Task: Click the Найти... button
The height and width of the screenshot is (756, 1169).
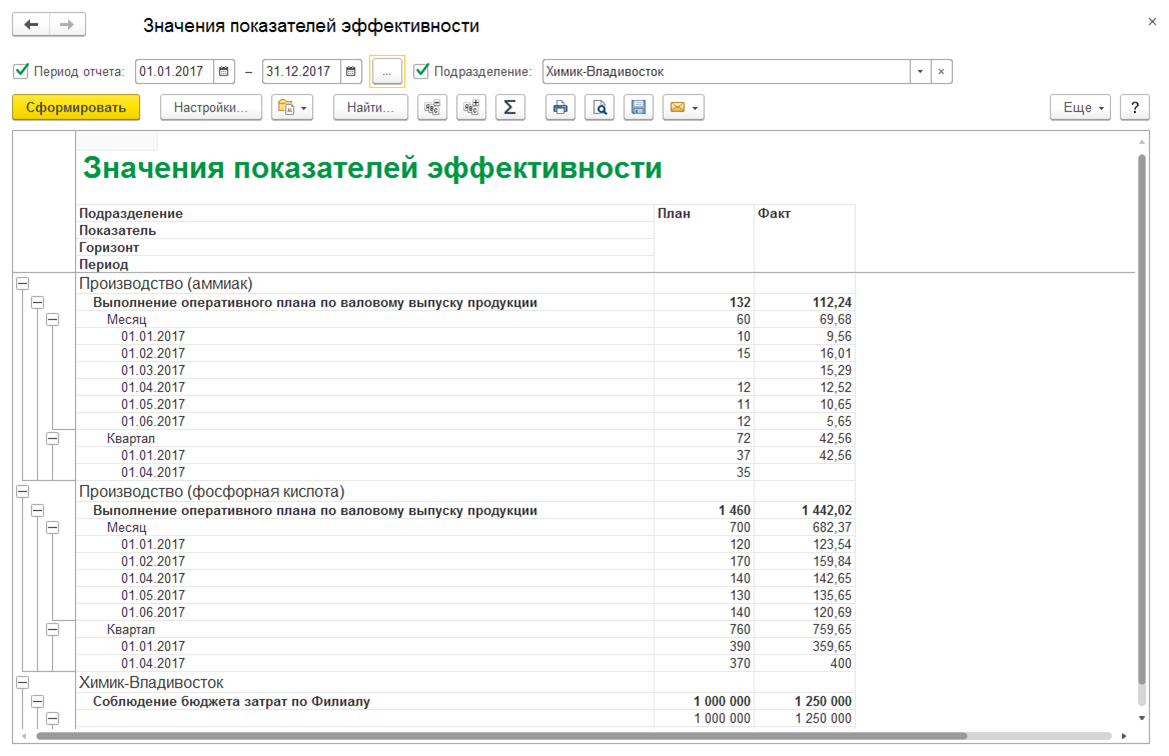Action: click(370, 108)
